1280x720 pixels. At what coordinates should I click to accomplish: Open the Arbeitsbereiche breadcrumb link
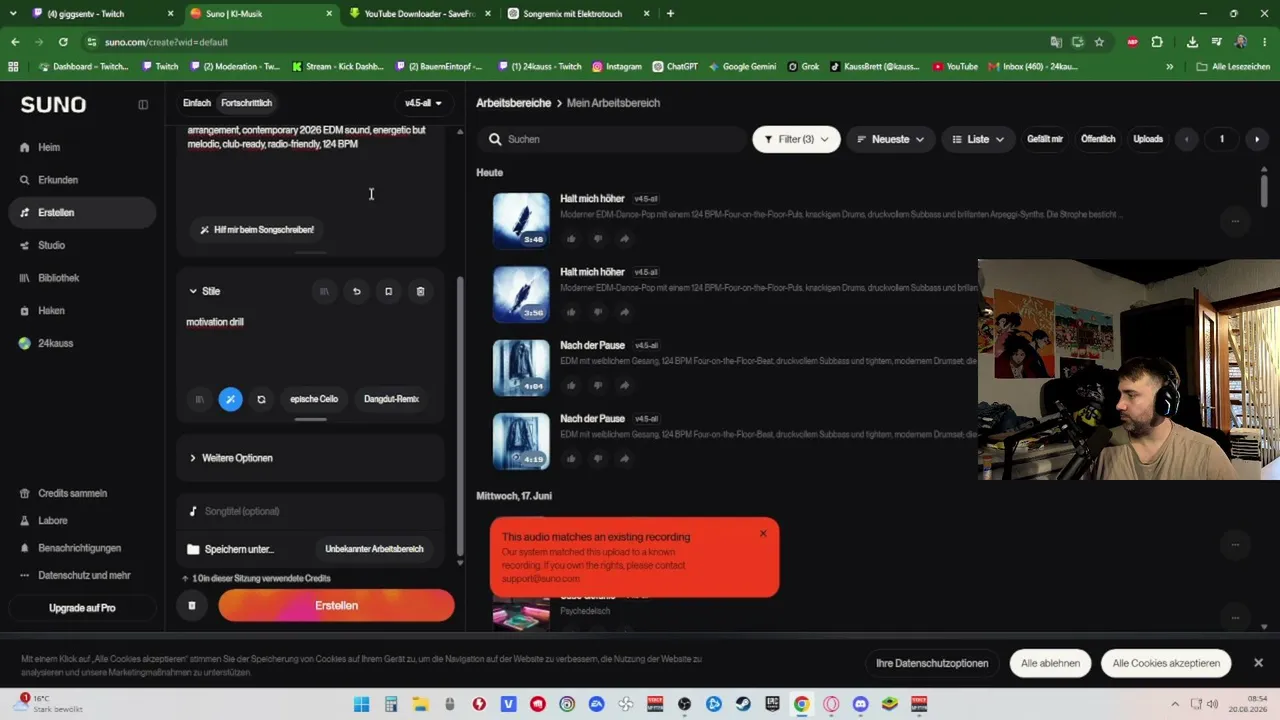[514, 103]
